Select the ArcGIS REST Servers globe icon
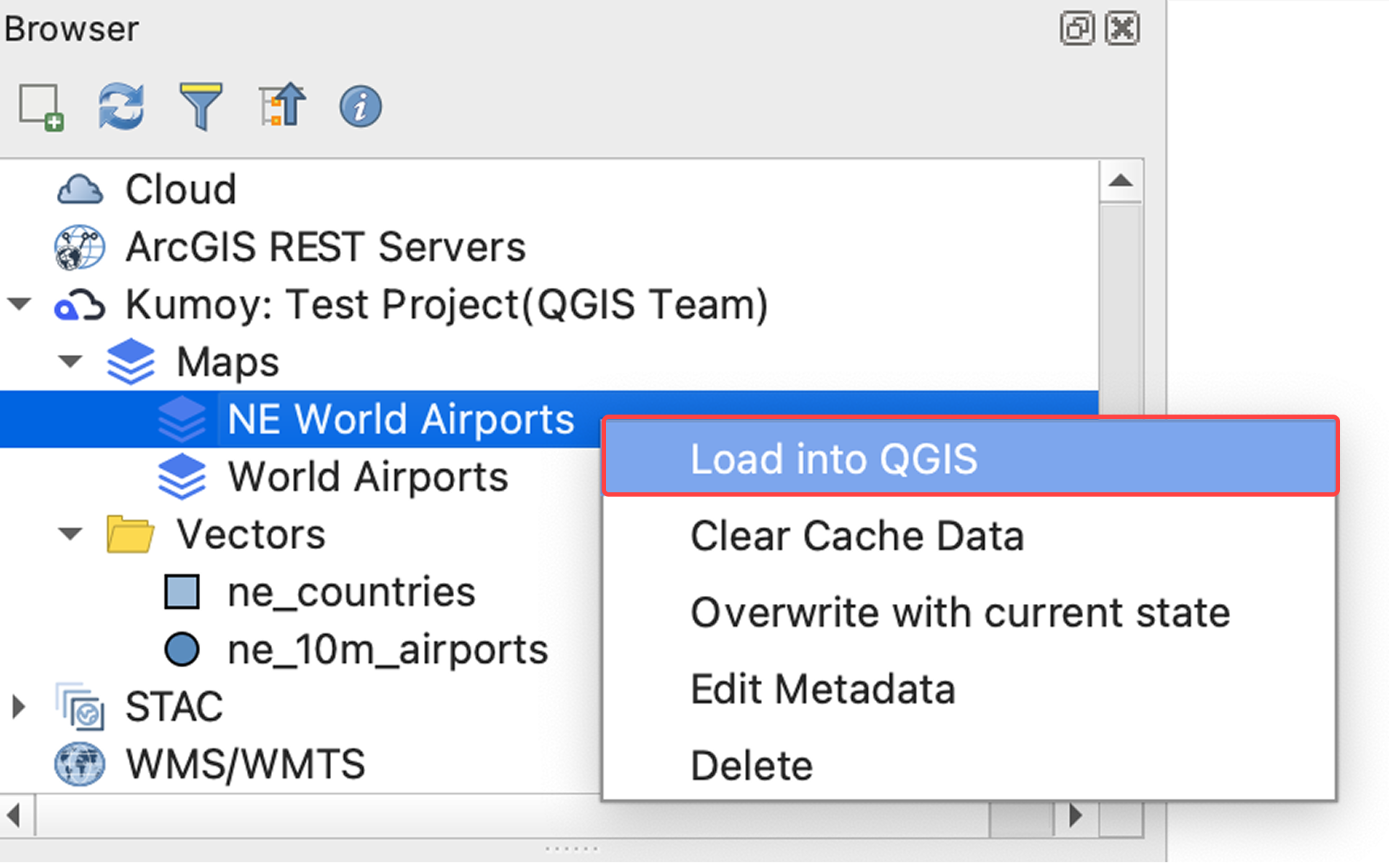The height and width of the screenshot is (868, 1389). (x=79, y=247)
